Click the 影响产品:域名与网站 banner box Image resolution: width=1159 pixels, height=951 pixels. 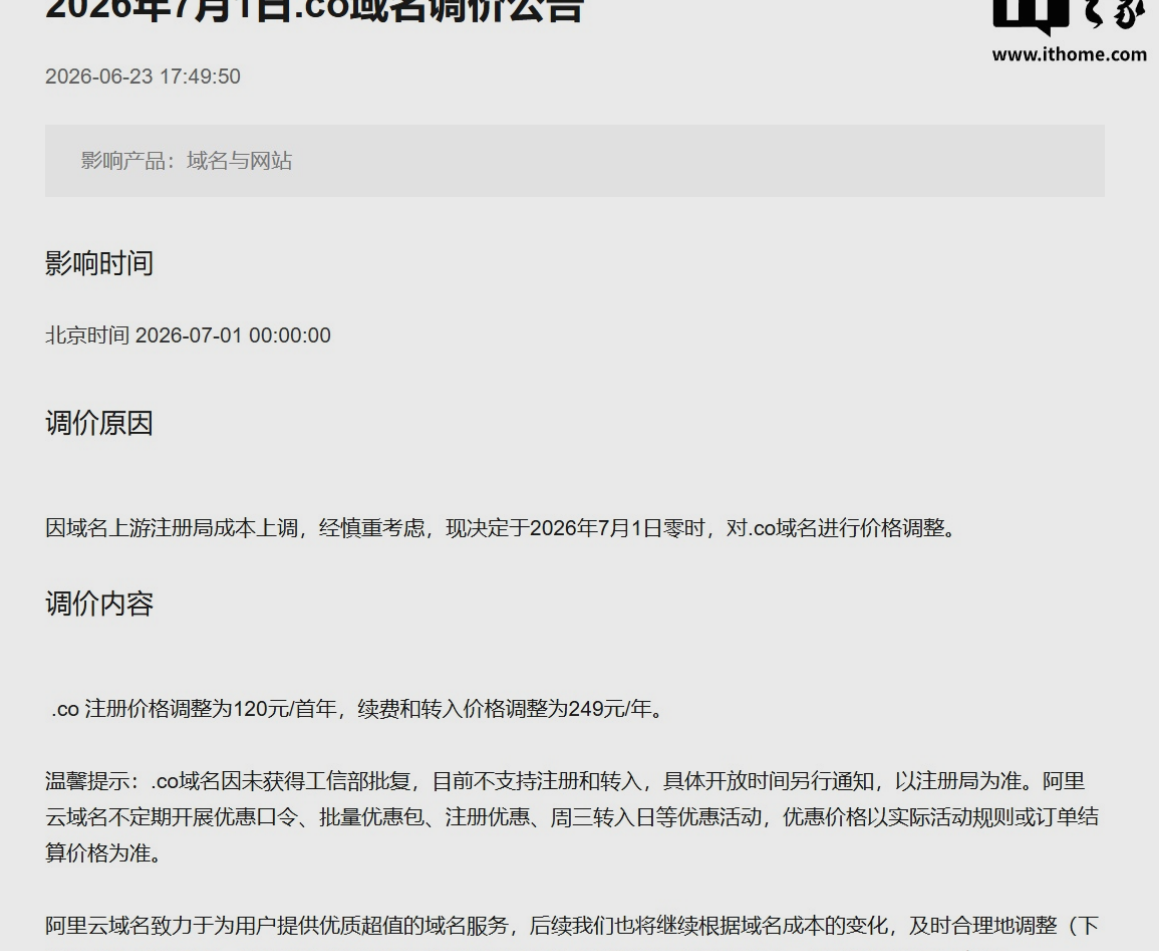tap(574, 160)
